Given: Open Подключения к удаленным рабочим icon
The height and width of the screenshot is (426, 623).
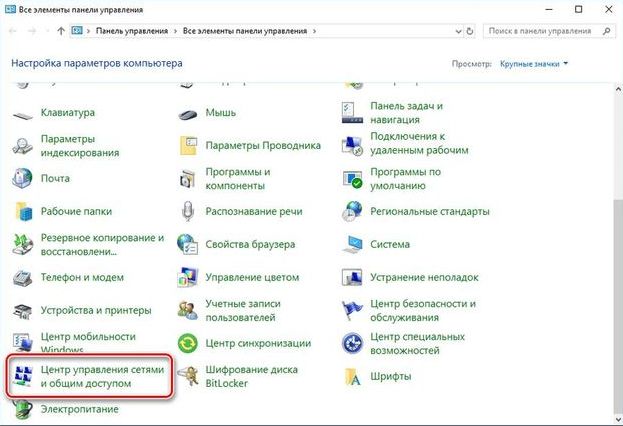Looking at the screenshot, I should point(352,145).
